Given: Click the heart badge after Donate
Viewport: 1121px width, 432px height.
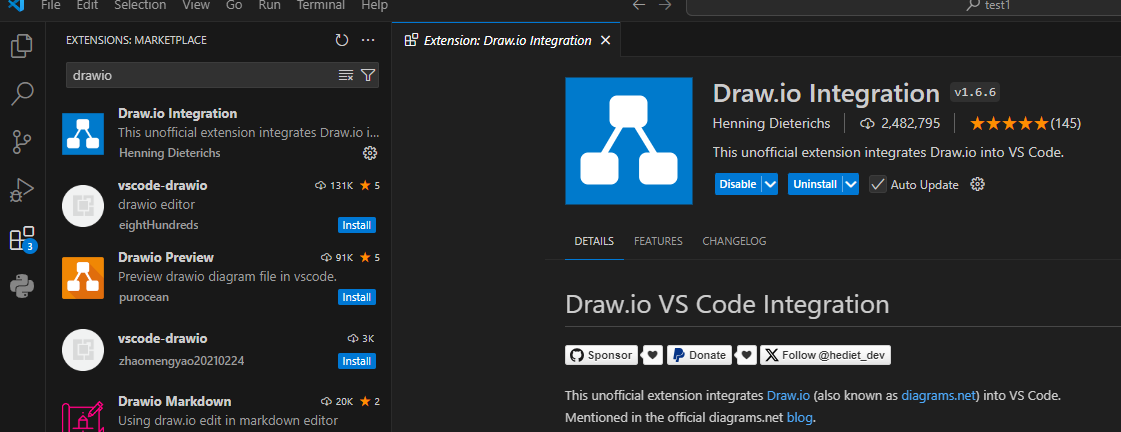Looking at the screenshot, I should click(746, 355).
